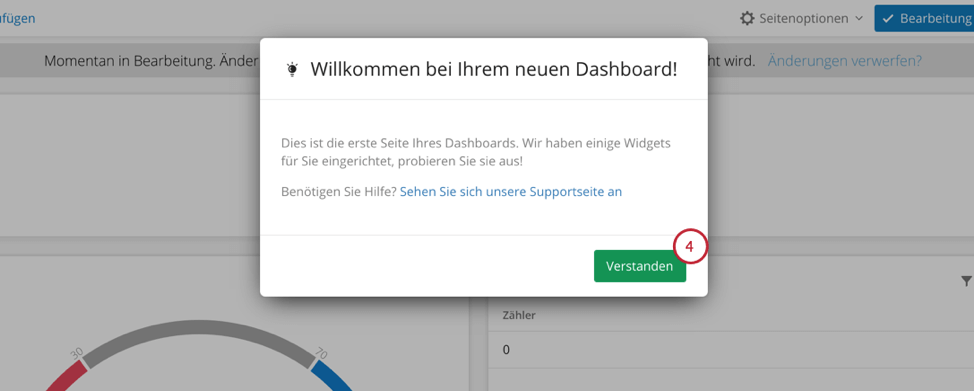Click the gauge chart's 70 label
Viewport: 974px width, 391px height.
coord(321,354)
